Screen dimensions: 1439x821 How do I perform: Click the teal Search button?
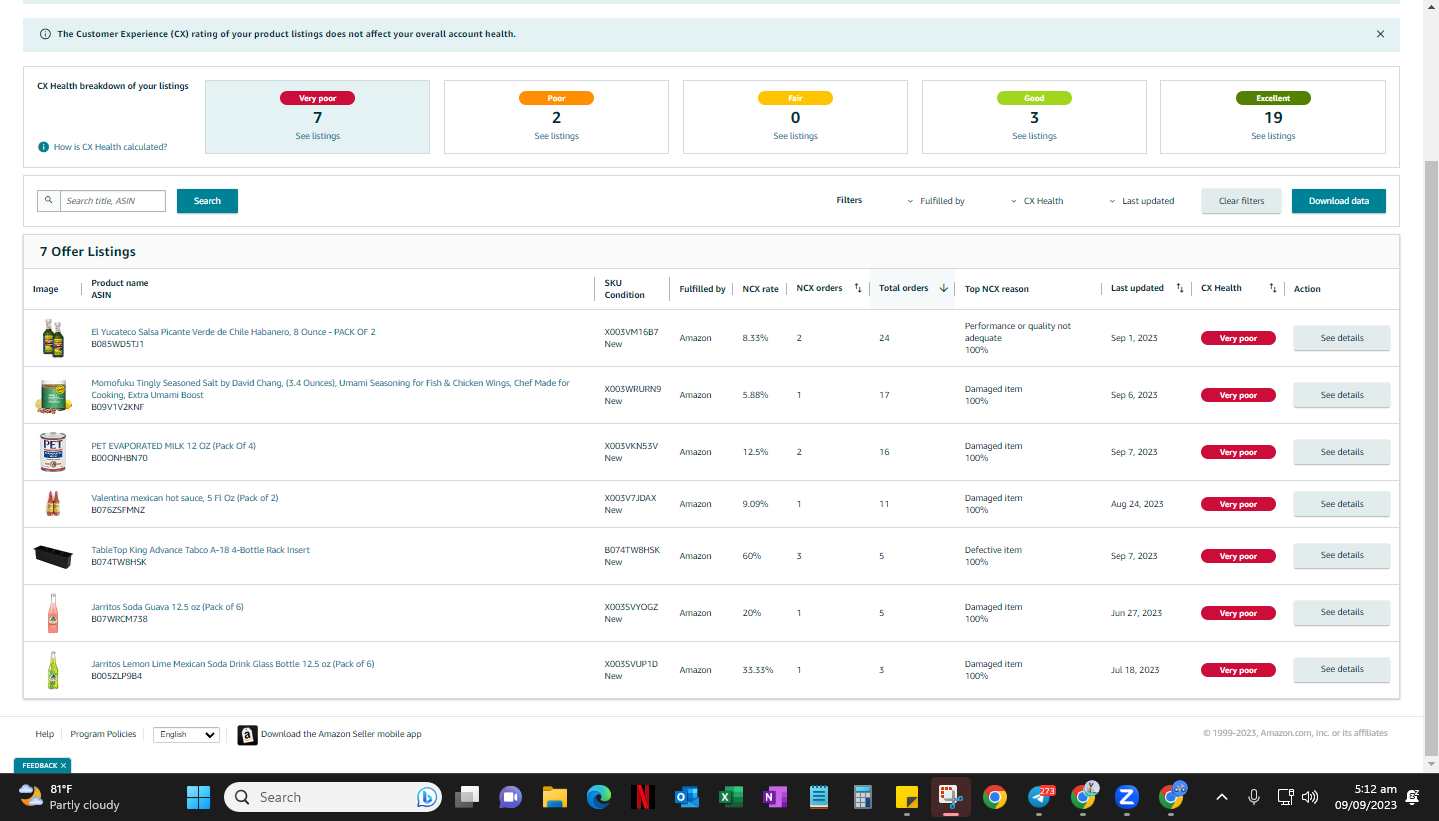click(207, 201)
